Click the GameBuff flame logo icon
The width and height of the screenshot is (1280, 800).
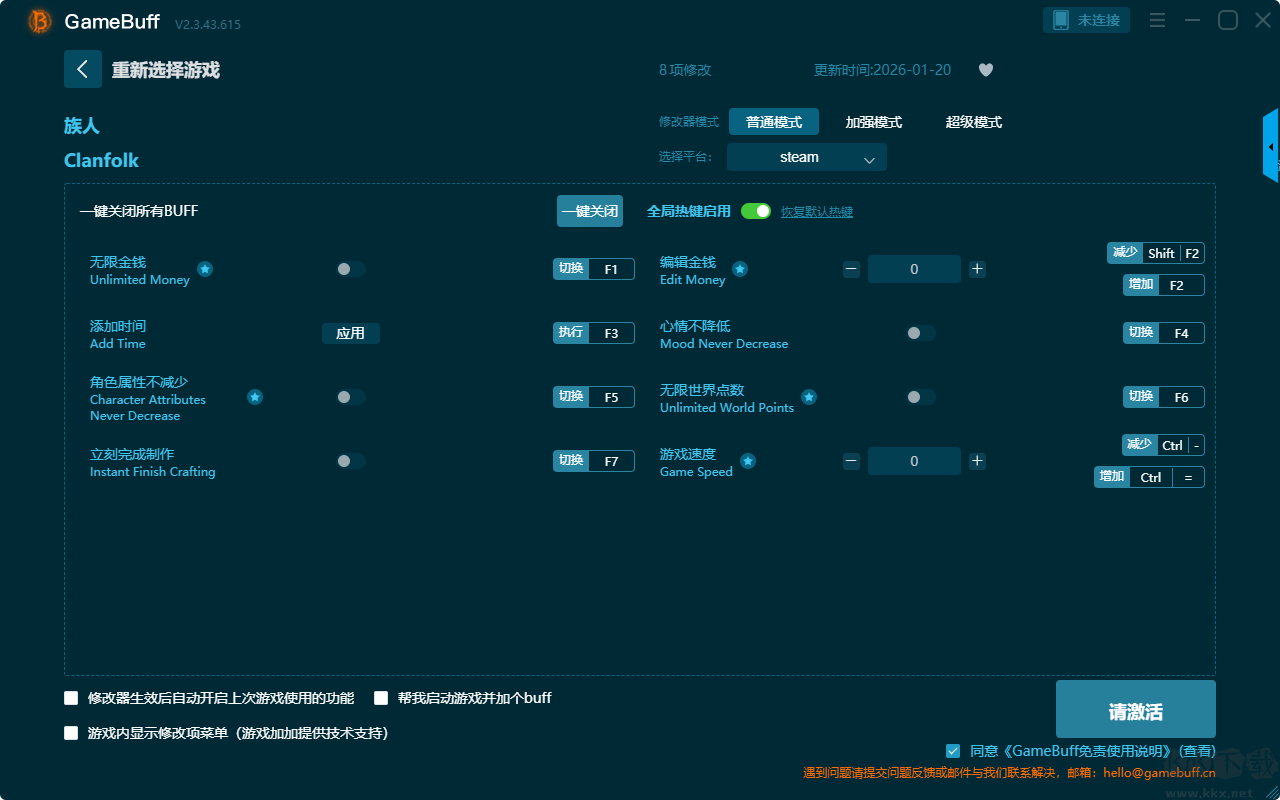40,21
